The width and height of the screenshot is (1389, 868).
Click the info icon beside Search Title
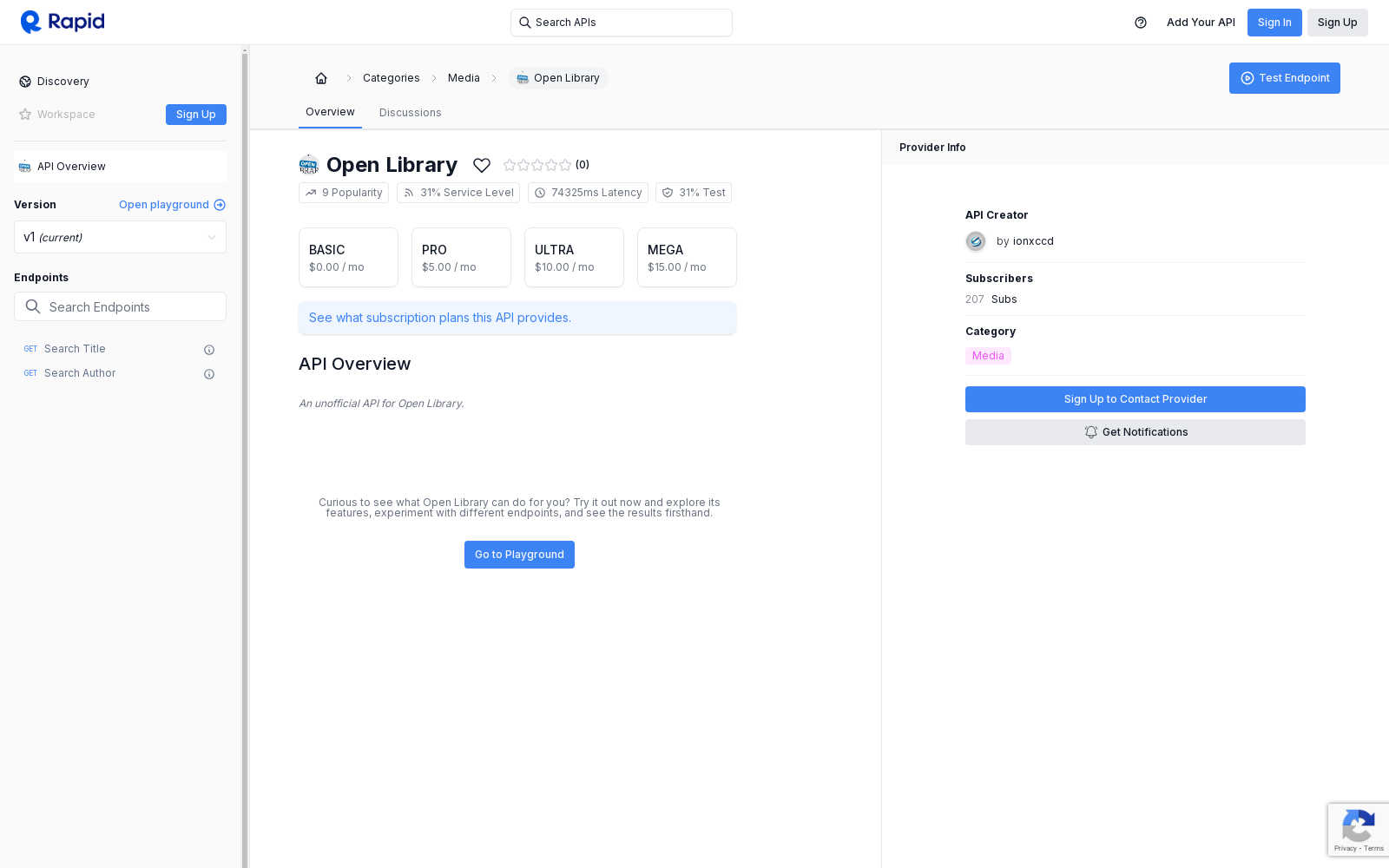pyautogui.click(x=209, y=350)
